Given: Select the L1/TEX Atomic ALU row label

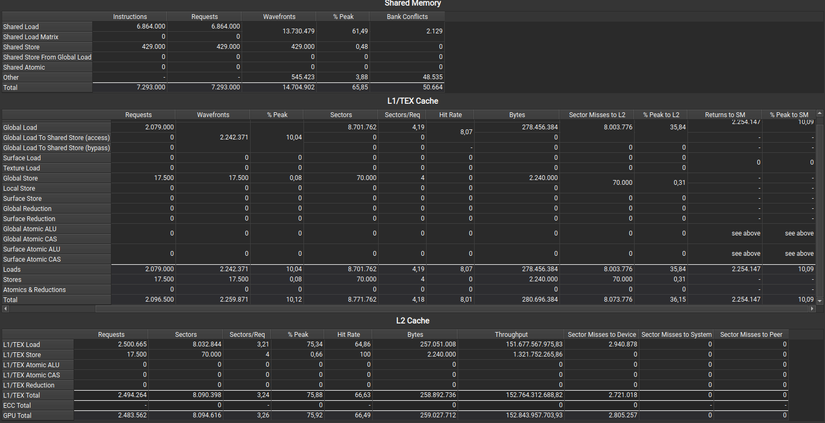Looking at the screenshot, I should pos(38,365).
